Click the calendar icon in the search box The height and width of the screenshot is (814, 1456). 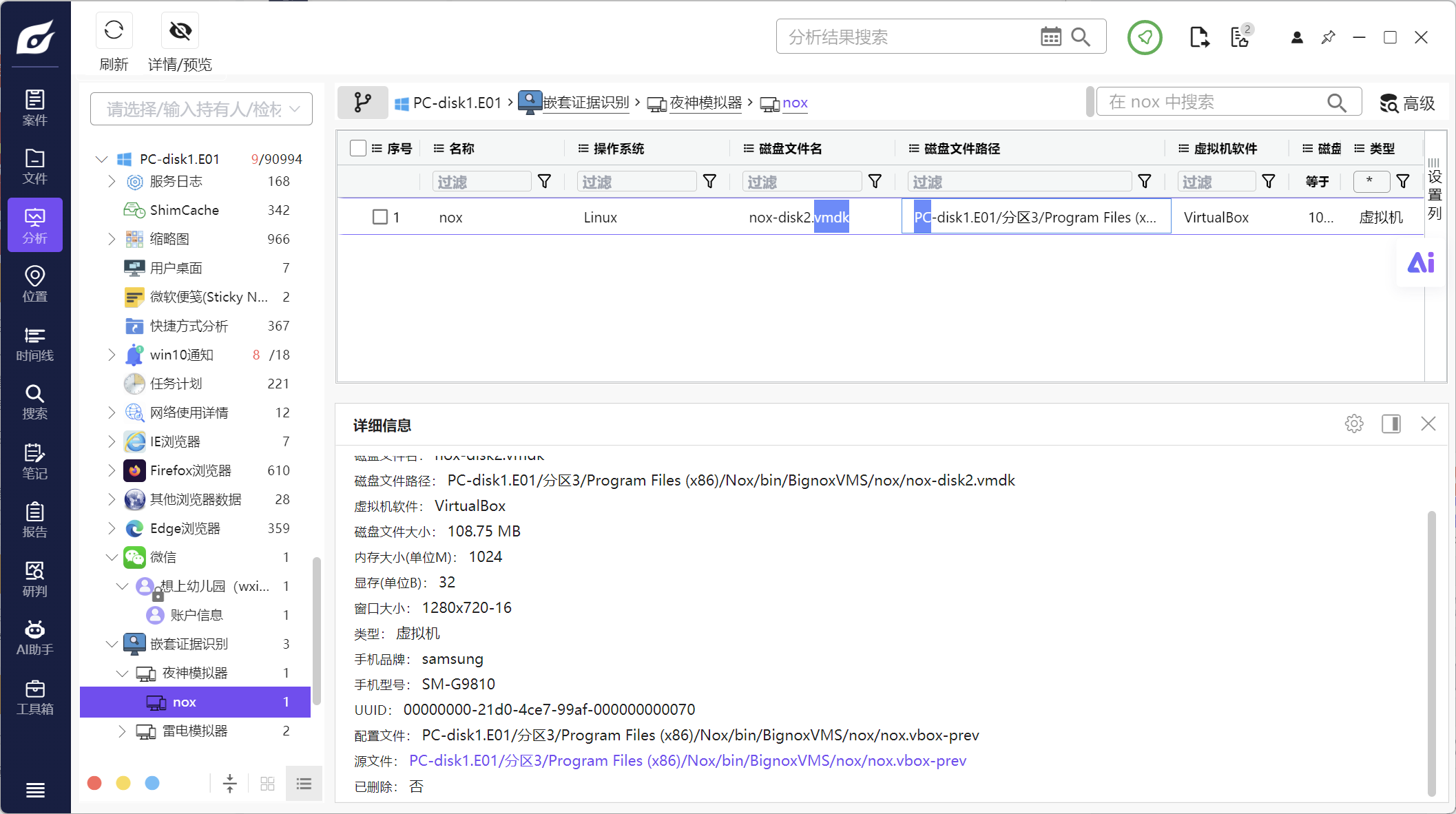point(1051,36)
